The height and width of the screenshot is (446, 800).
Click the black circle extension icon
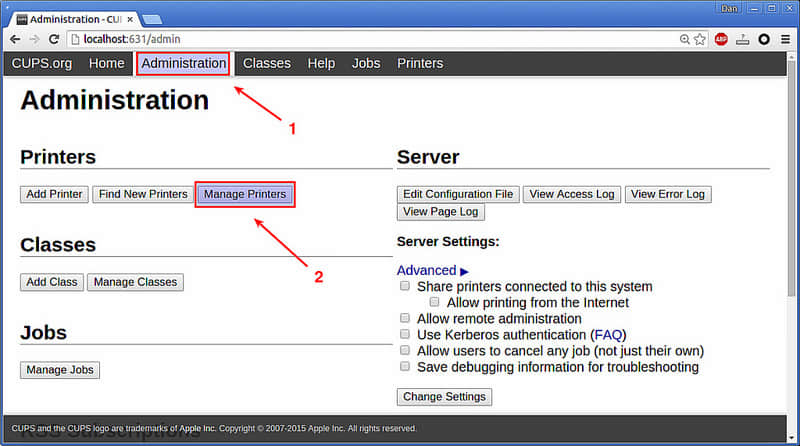tap(764, 39)
